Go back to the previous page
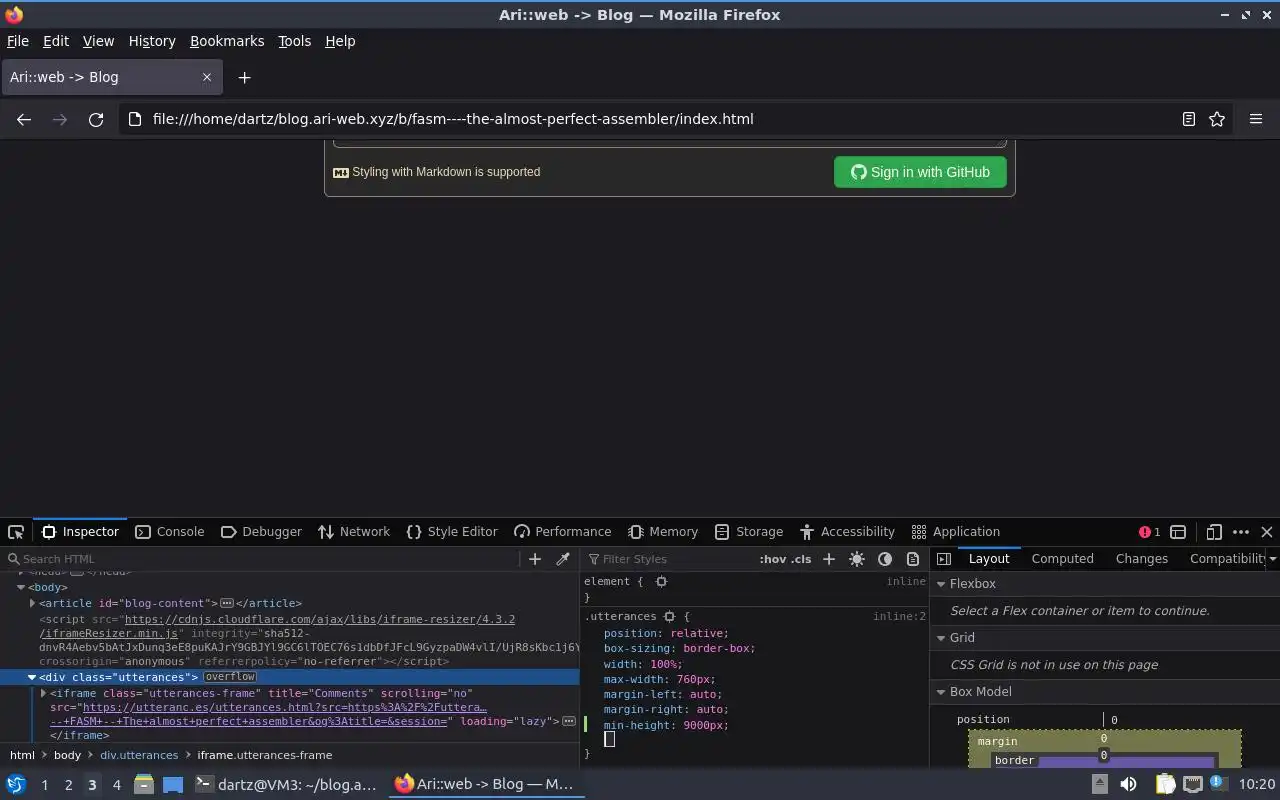This screenshot has height=800, width=1280. pos(24,119)
